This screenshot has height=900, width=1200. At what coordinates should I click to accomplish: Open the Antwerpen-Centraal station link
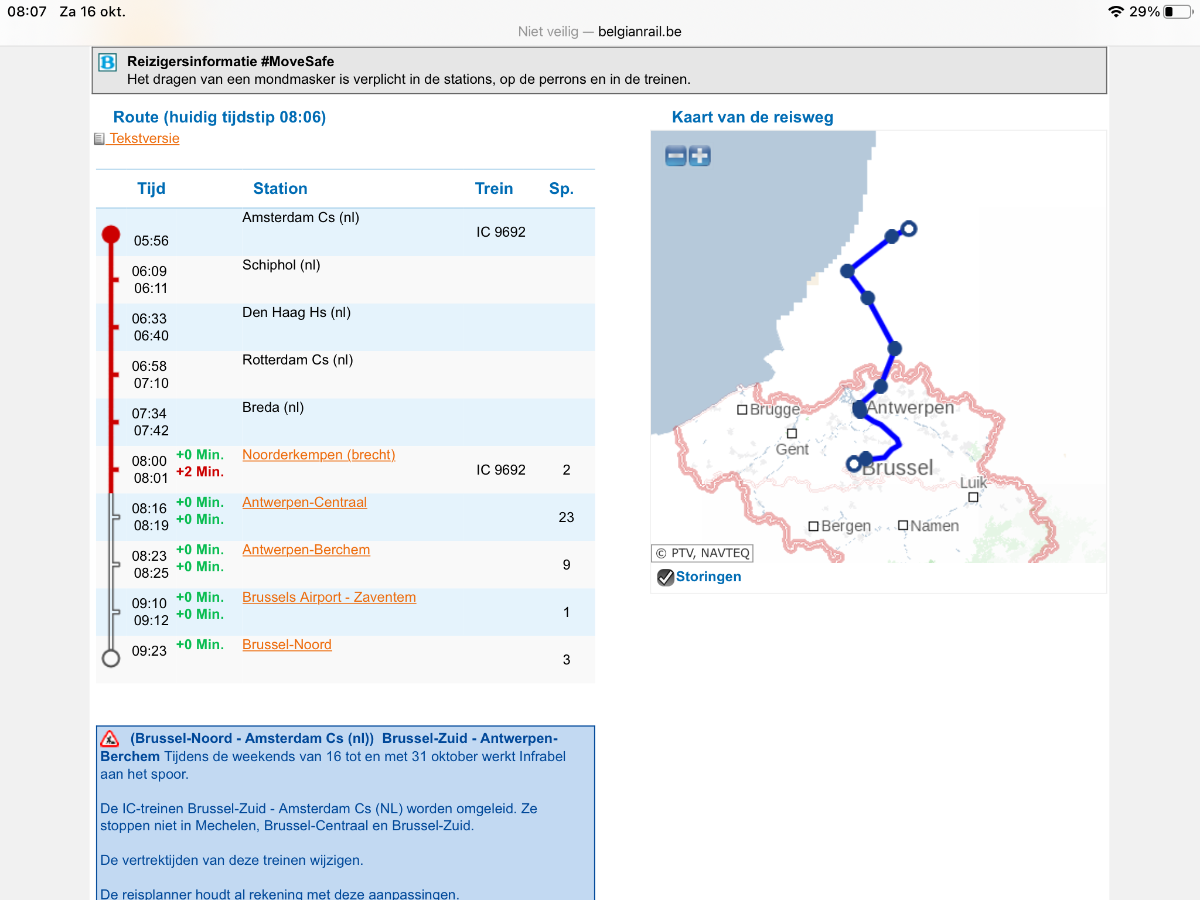[304, 502]
